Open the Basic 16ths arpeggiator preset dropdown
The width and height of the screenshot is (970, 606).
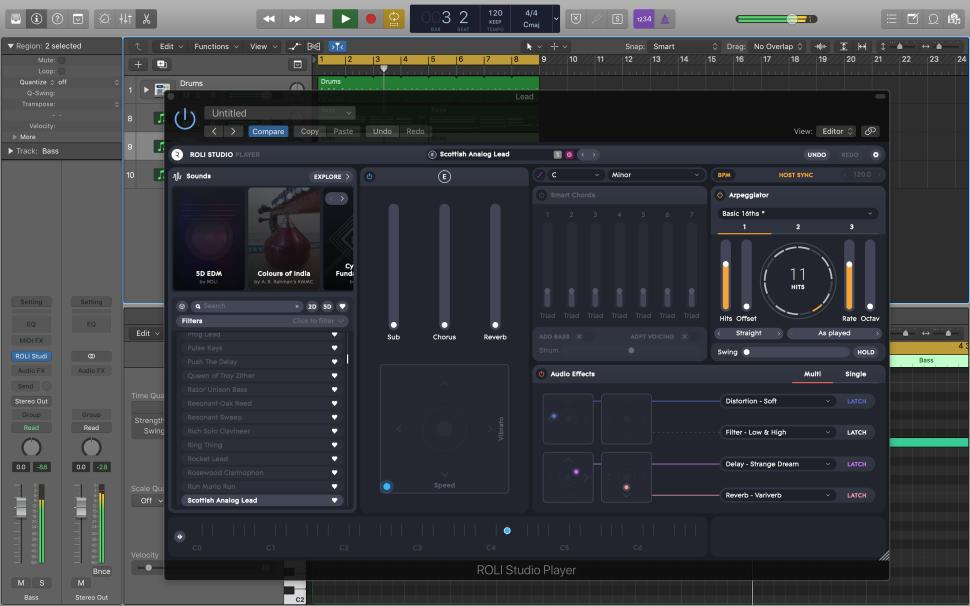[x=795, y=211]
